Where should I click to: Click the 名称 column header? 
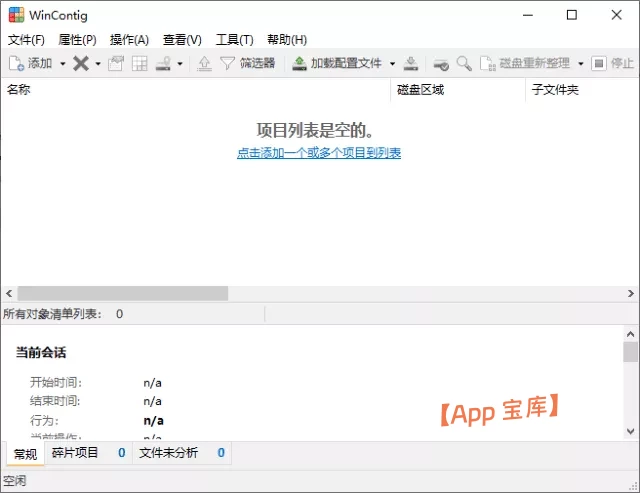(x=196, y=89)
